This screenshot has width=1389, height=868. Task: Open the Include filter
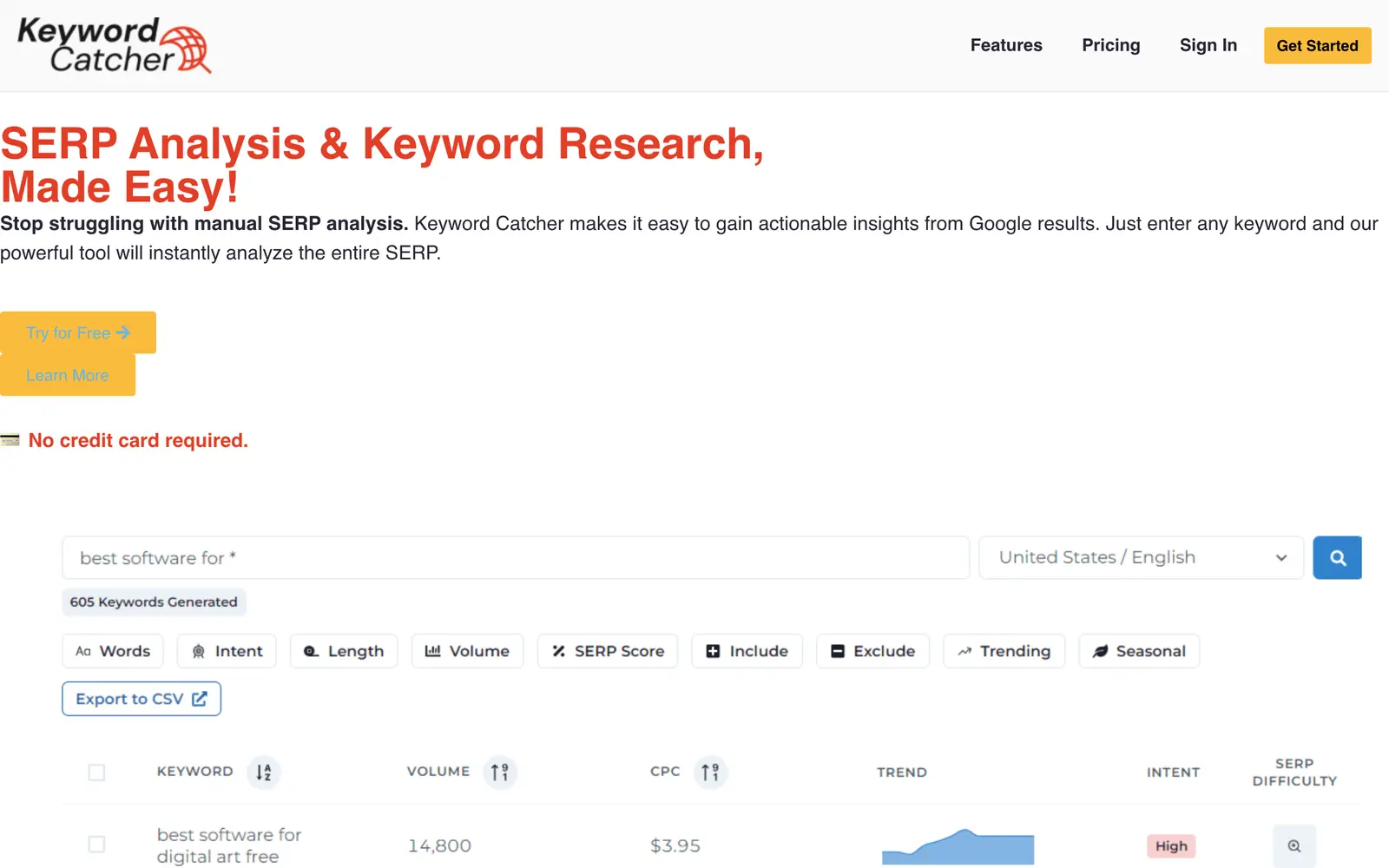[x=747, y=651]
